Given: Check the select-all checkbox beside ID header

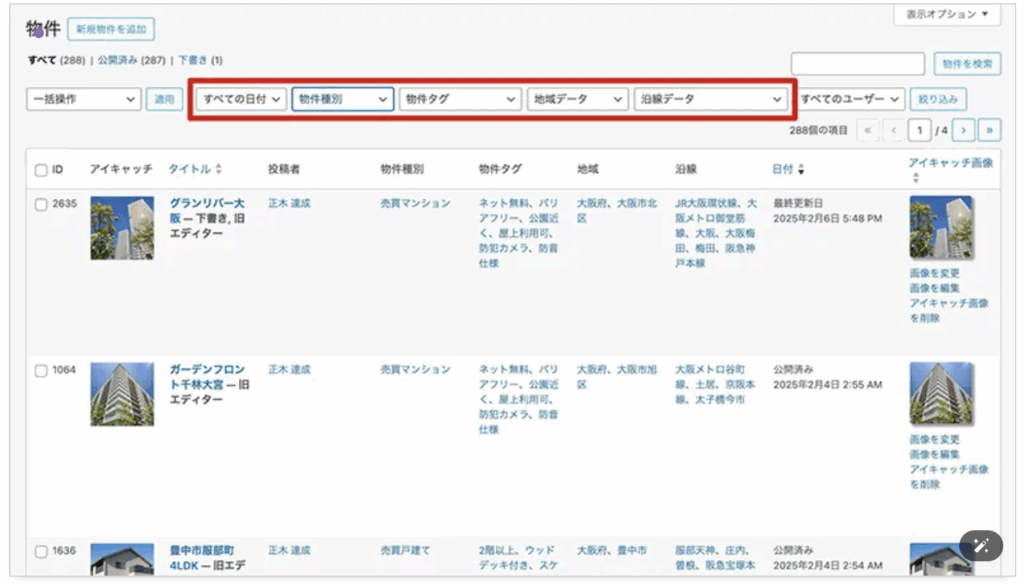Looking at the screenshot, I should 41,170.
